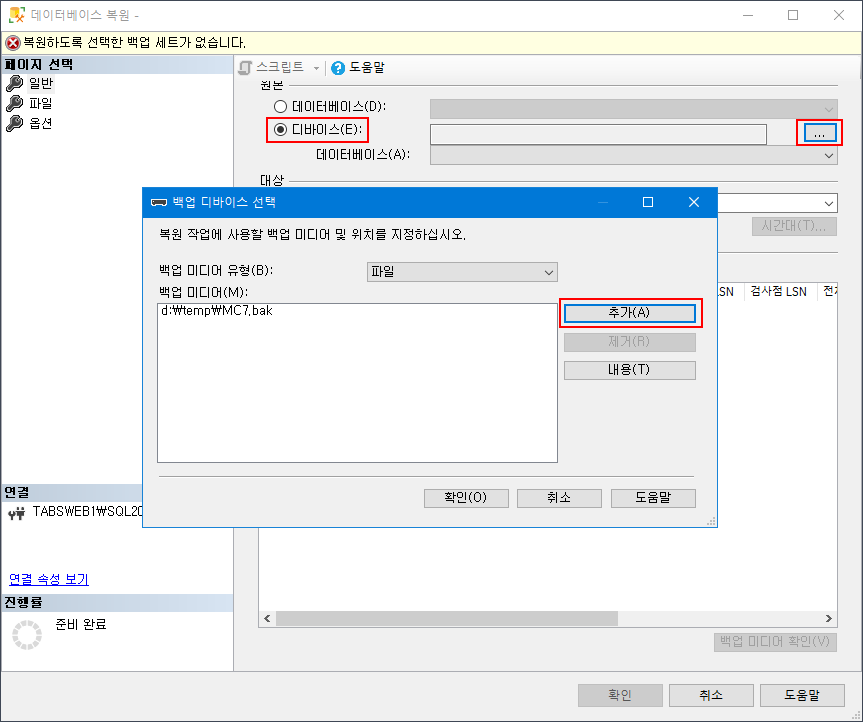Confirm with 확인(O) in the backup device dialog
The width and height of the screenshot is (863, 722).
click(466, 498)
